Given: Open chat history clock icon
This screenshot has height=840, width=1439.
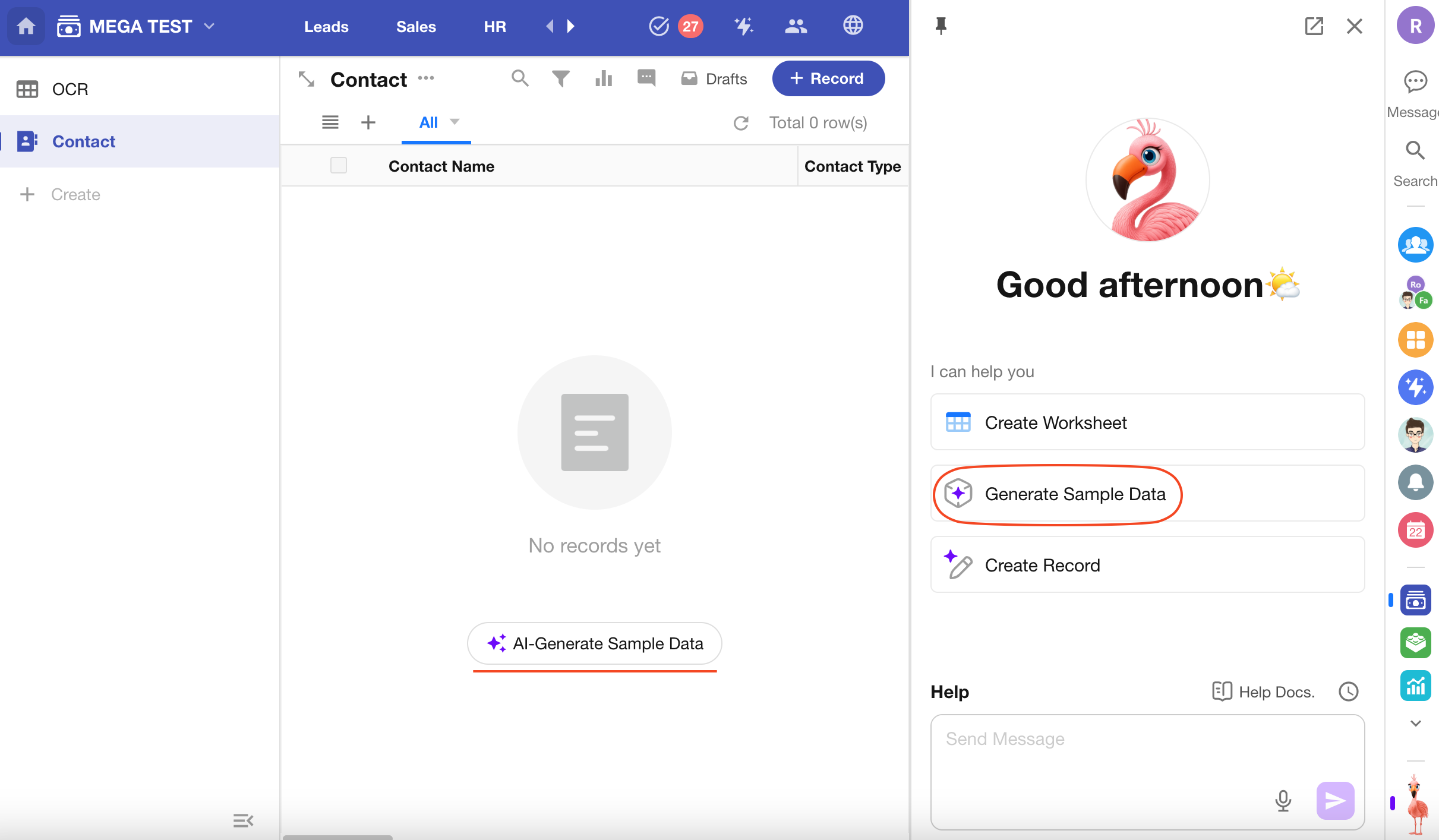Looking at the screenshot, I should click(1348, 691).
